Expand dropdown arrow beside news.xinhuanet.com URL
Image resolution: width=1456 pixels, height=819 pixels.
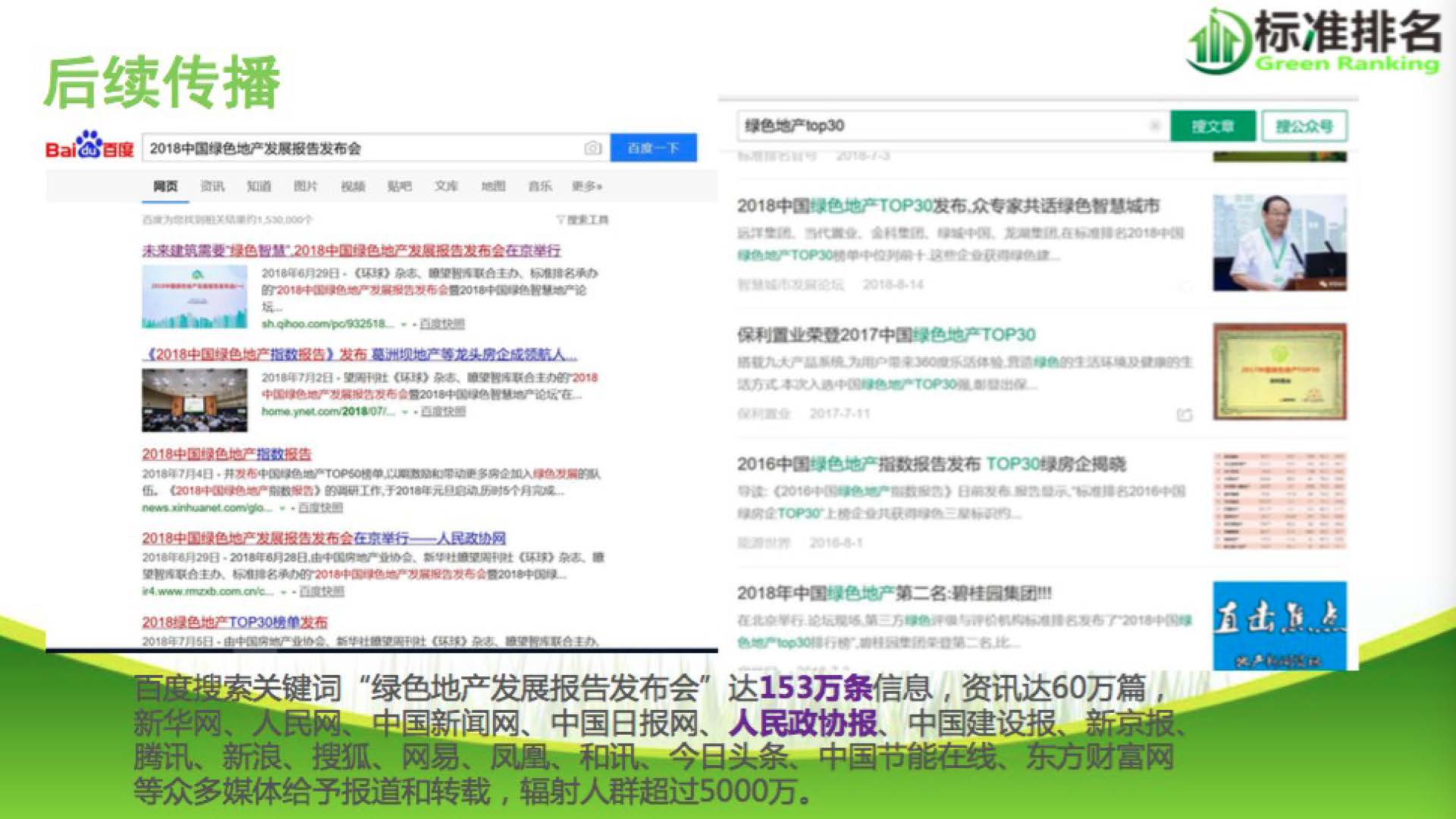283,508
